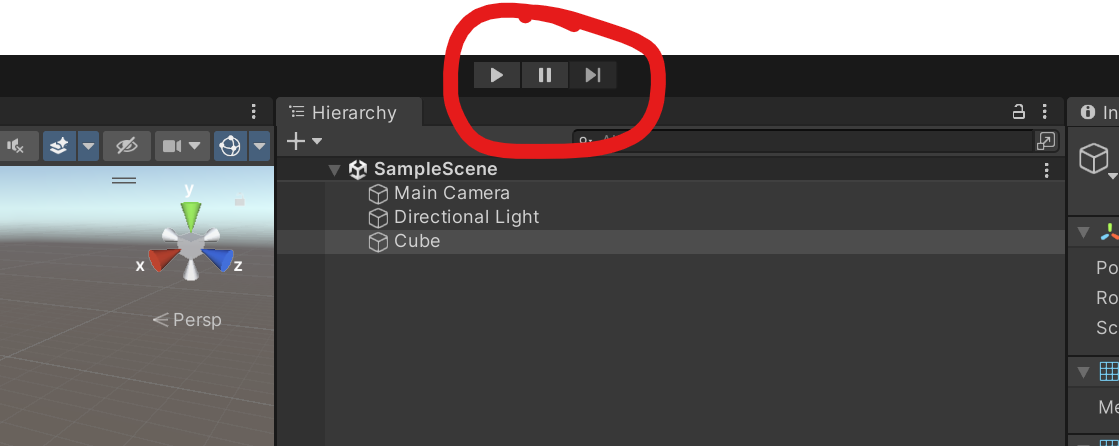1119x446 pixels.
Task: Lock the Hierarchy panel padlock
Action: [x=1019, y=112]
